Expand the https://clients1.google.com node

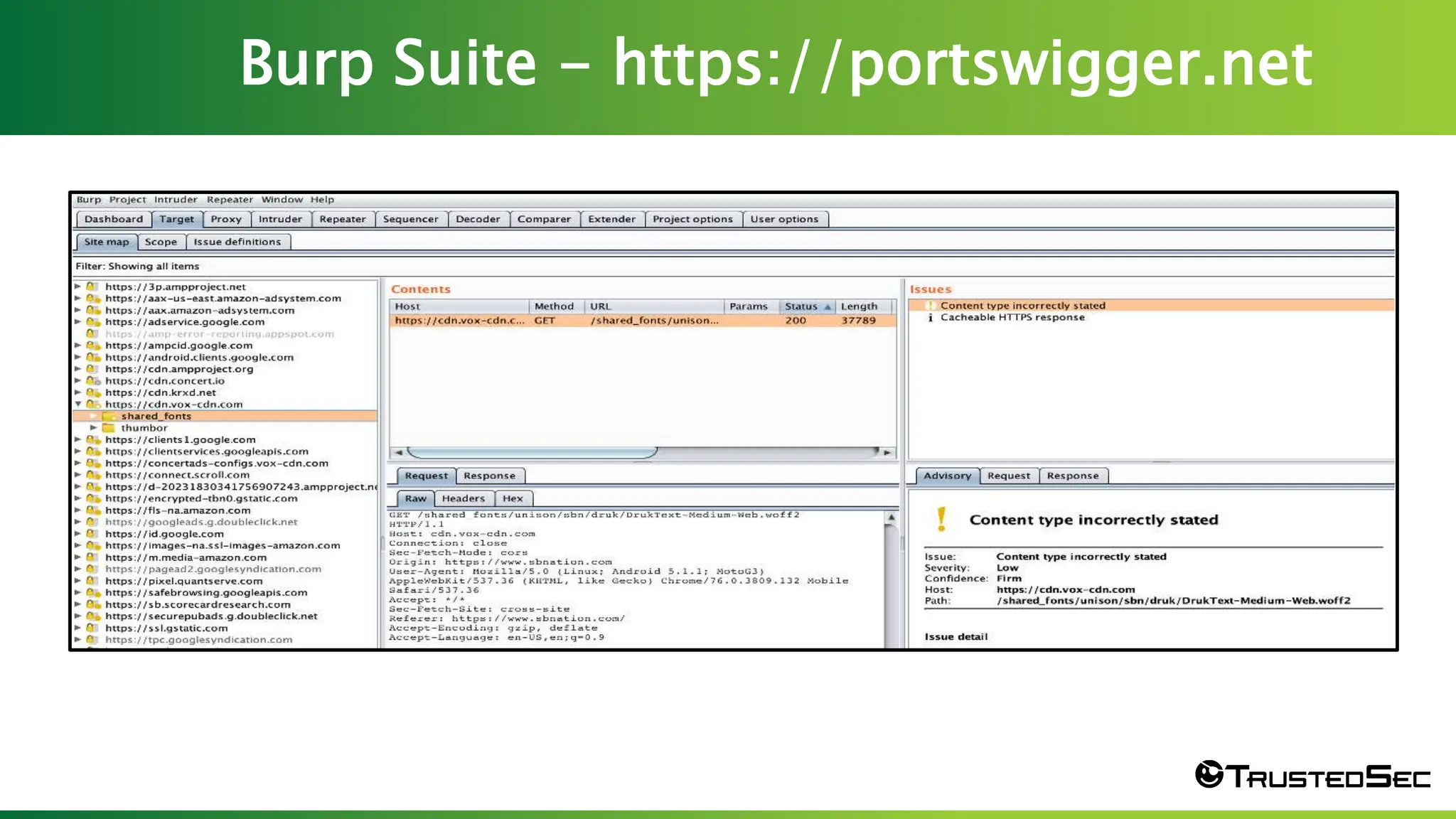(x=78, y=439)
